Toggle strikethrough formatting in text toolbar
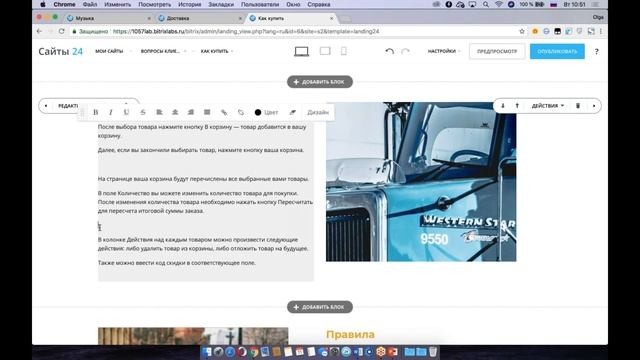 pyautogui.click(x=143, y=112)
